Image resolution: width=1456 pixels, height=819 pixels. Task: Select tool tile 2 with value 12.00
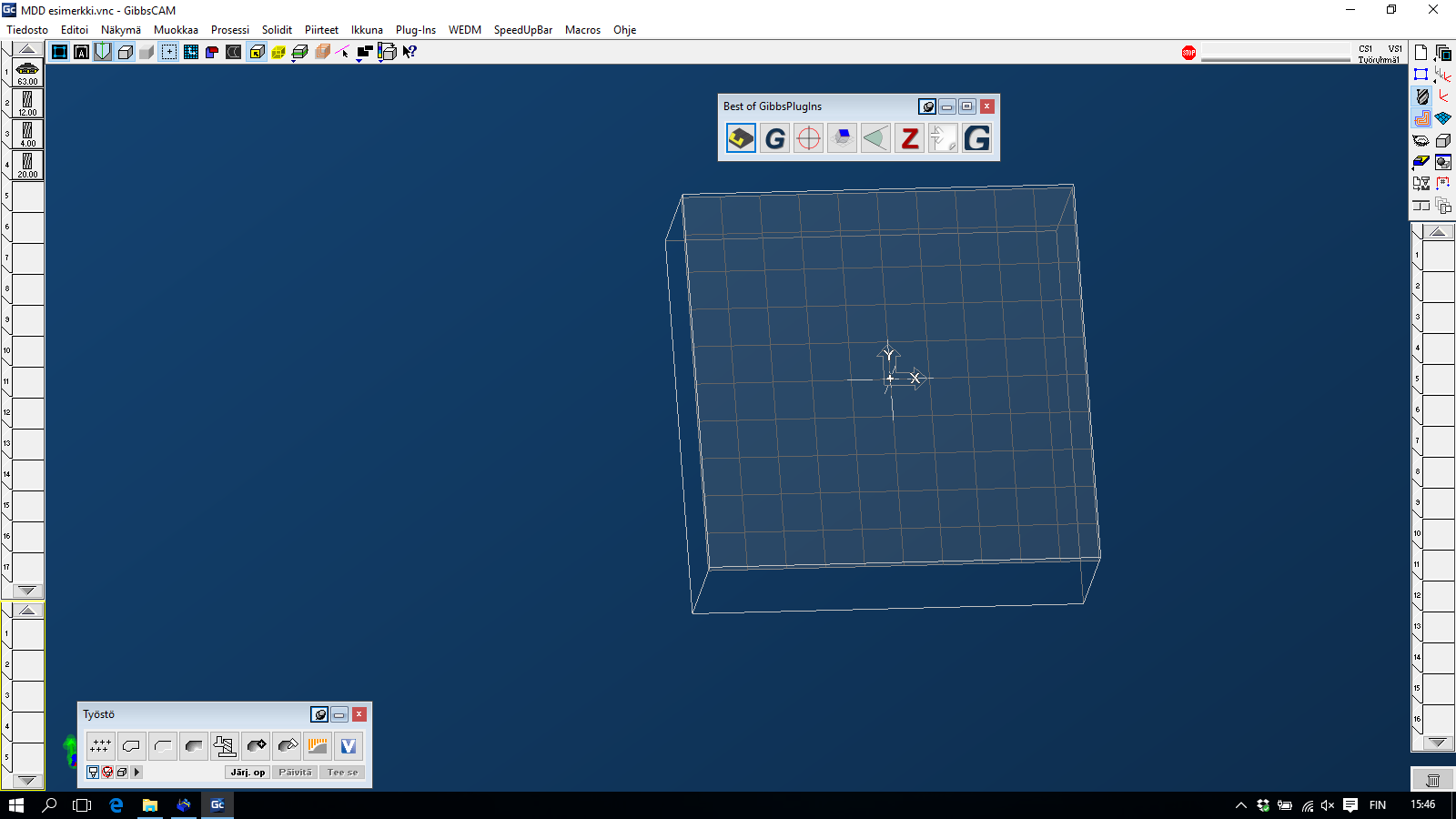(x=27, y=104)
